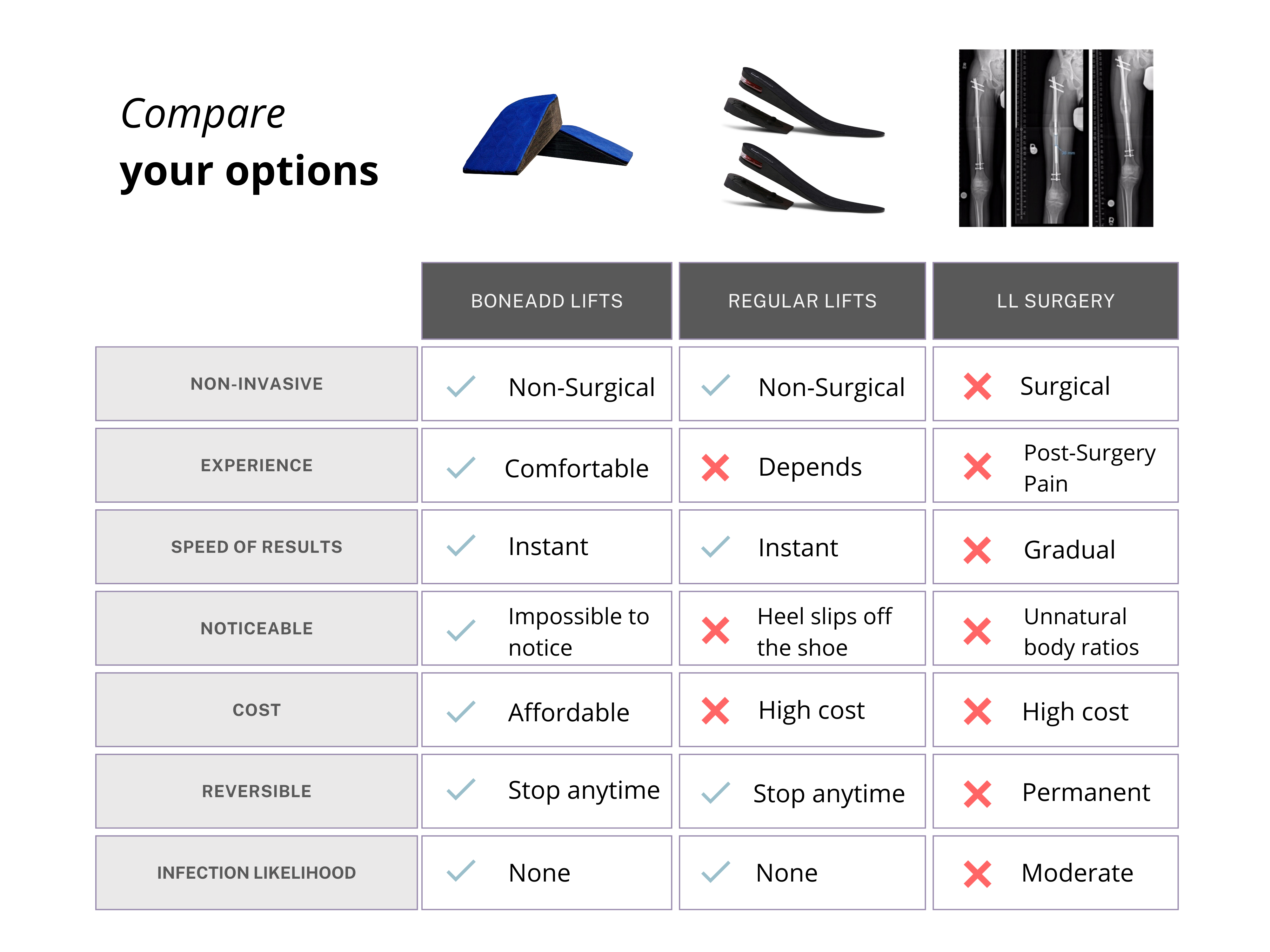The width and height of the screenshot is (1270, 952).
Task: Click the checkmark beside Impossible to notice
Action: pyautogui.click(x=461, y=630)
